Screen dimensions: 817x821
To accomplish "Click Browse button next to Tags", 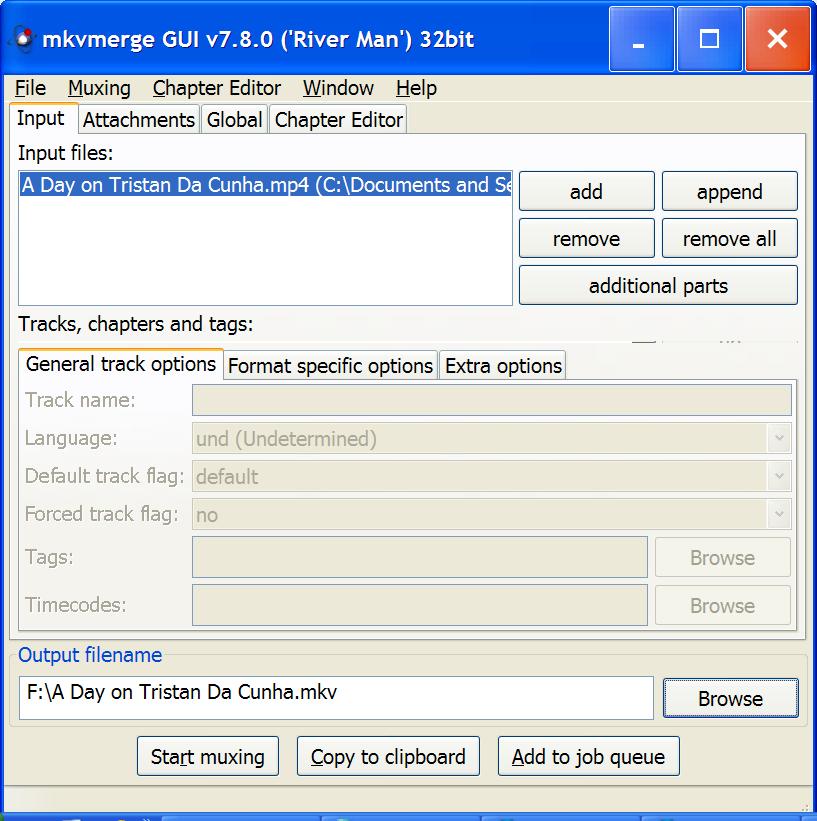I will click(723, 557).
